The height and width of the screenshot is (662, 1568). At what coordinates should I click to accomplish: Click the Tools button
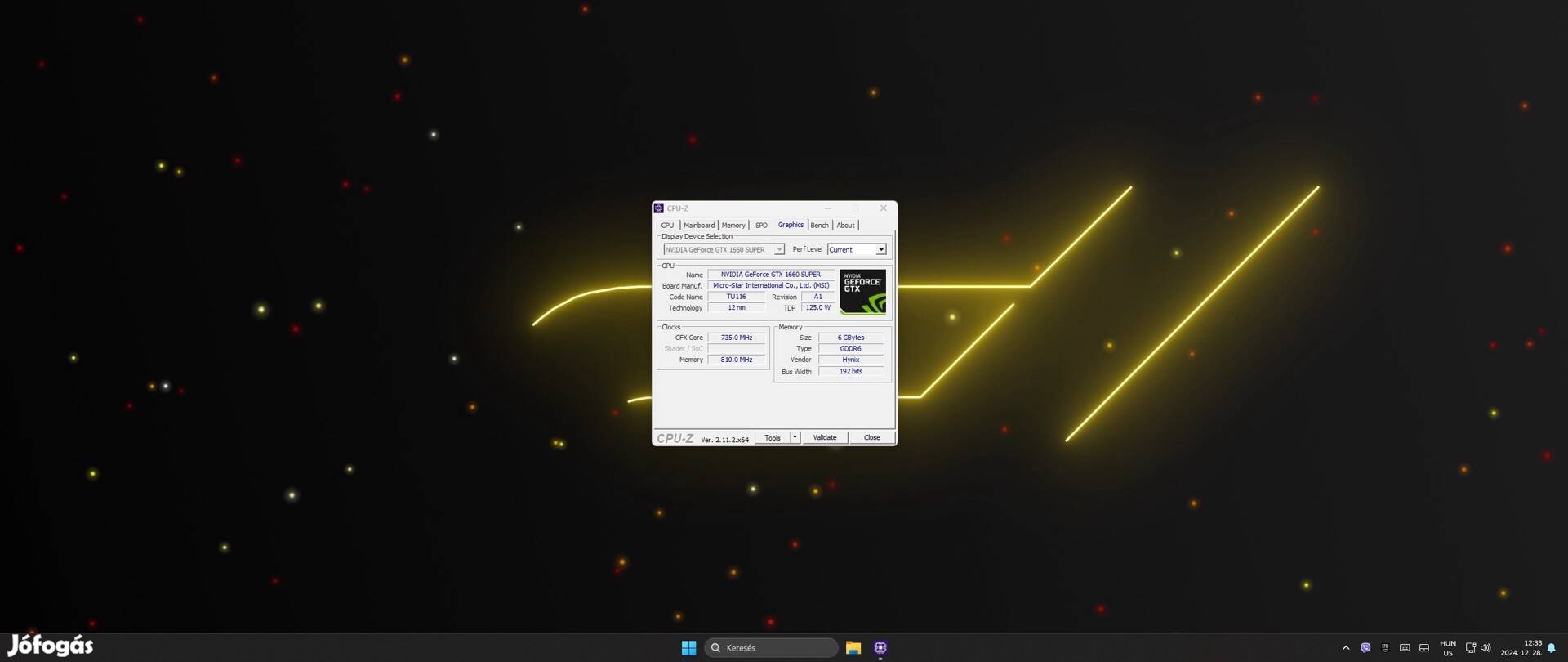[x=773, y=437]
